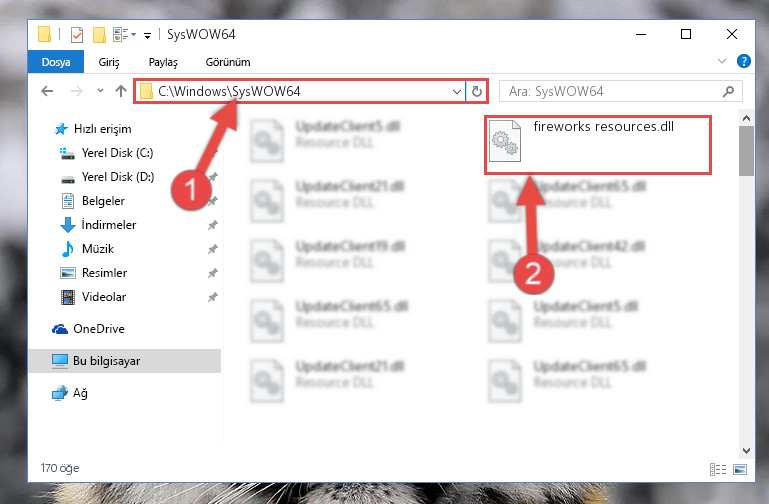Screen dimensions: 769x504
Task: Expand the address bar history dropdown
Action: pyautogui.click(x=457, y=92)
